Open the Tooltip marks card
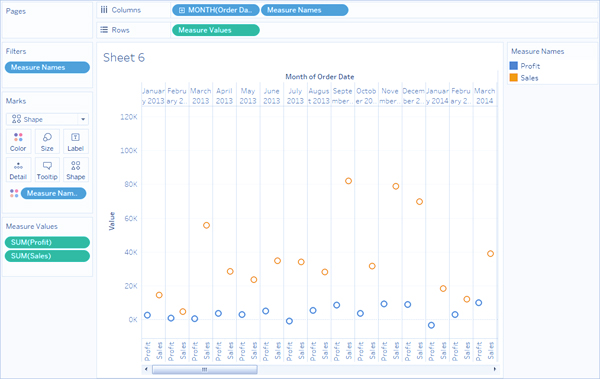Screen dimensions: 600x379 pyautogui.click(x=47, y=170)
